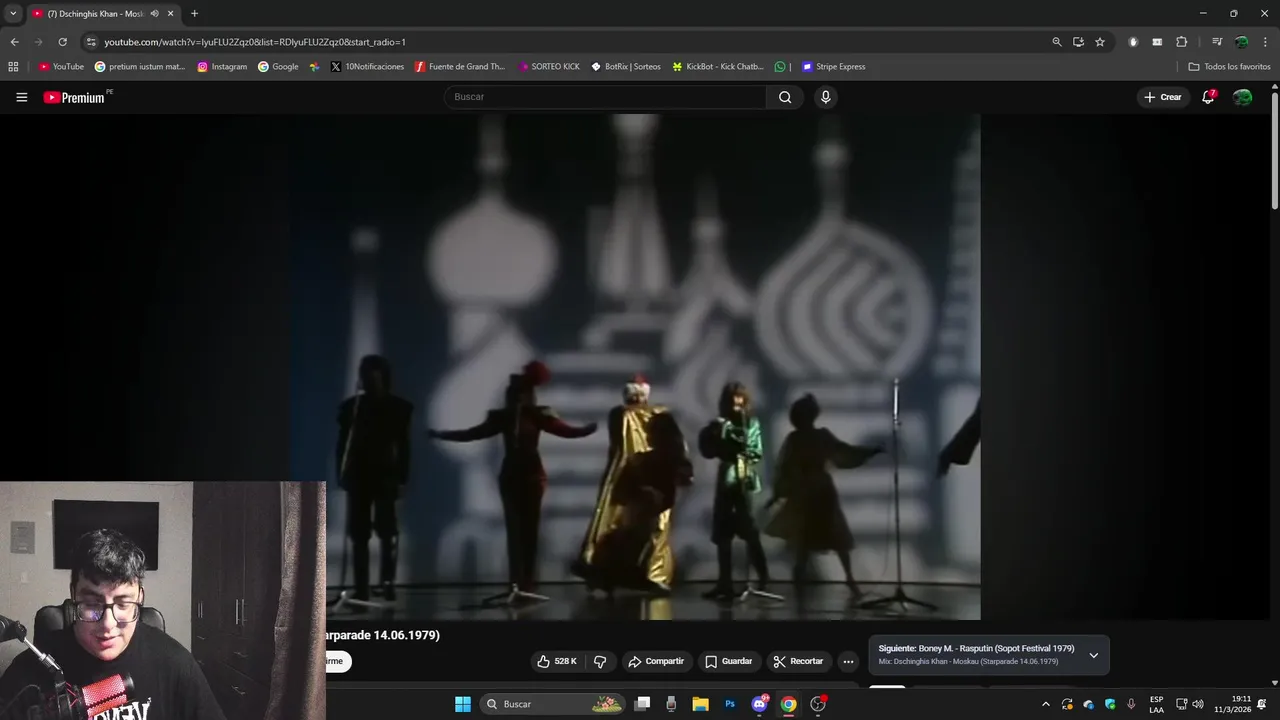Mute the tab via speaker icon
The height and width of the screenshot is (720, 1280).
tap(154, 13)
